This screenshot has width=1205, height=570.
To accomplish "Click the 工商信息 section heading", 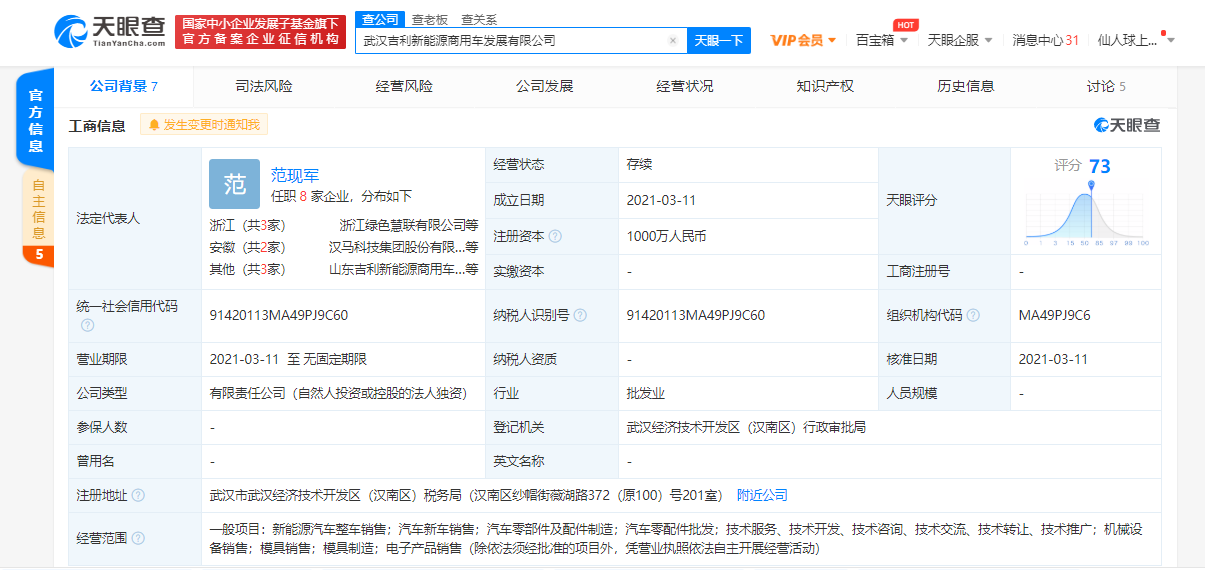I will tap(97, 126).
